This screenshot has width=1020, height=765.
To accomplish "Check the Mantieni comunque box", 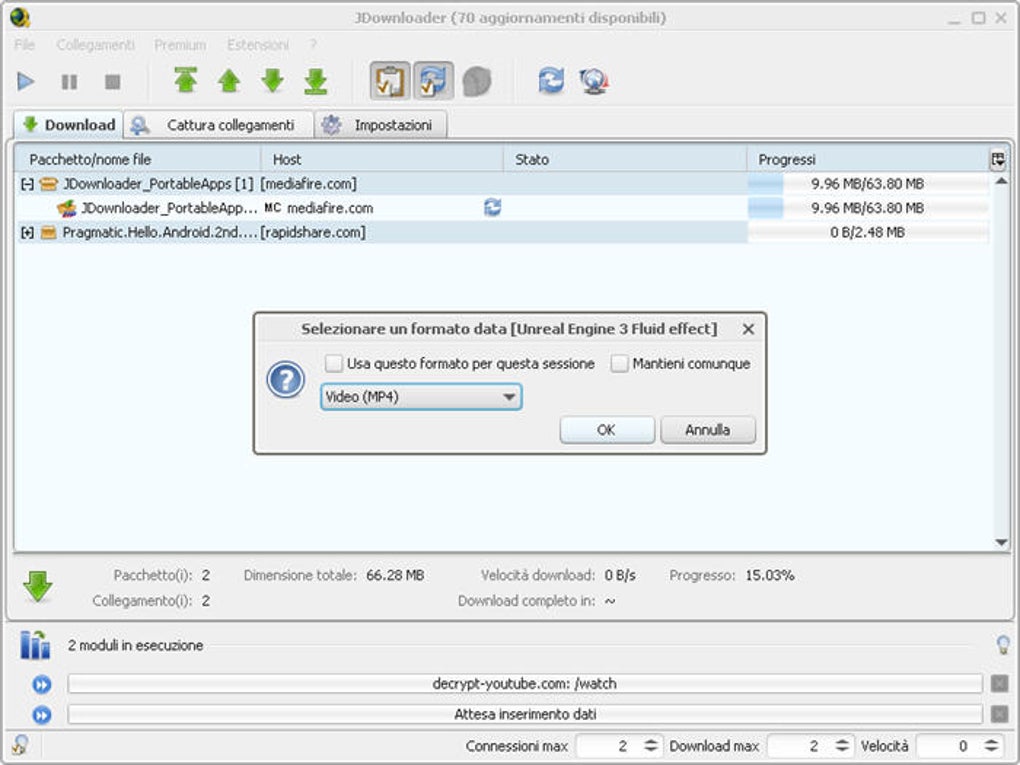I will 619,363.
